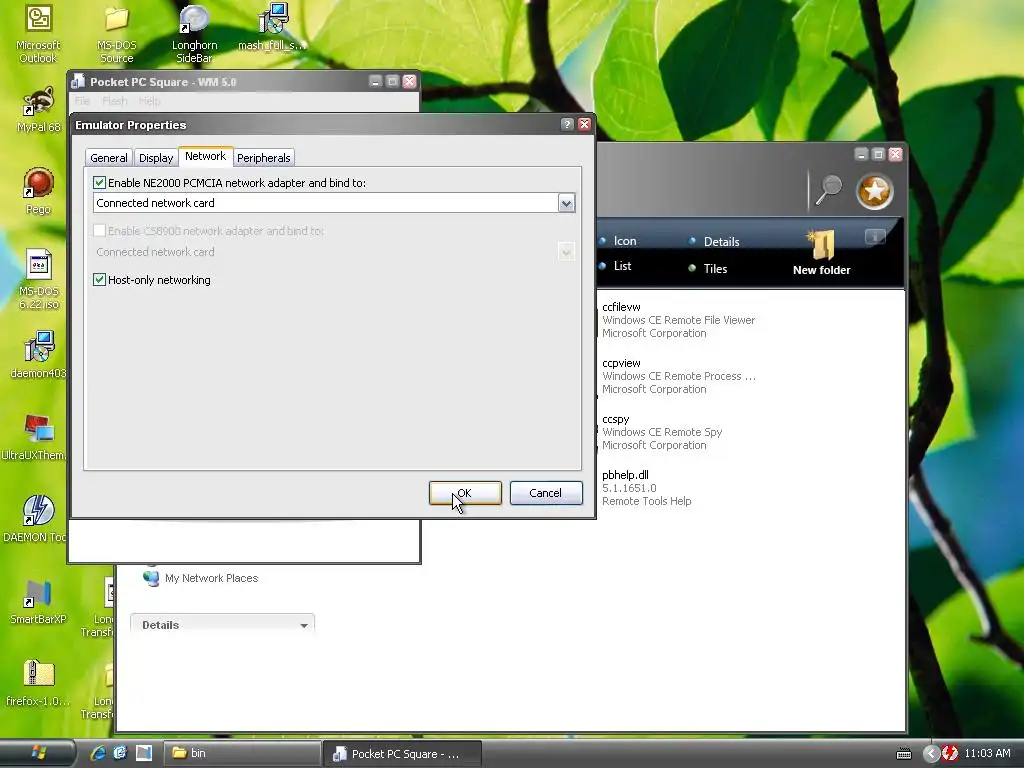
Task: Click the search magnifier in bin window
Action: [829, 190]
